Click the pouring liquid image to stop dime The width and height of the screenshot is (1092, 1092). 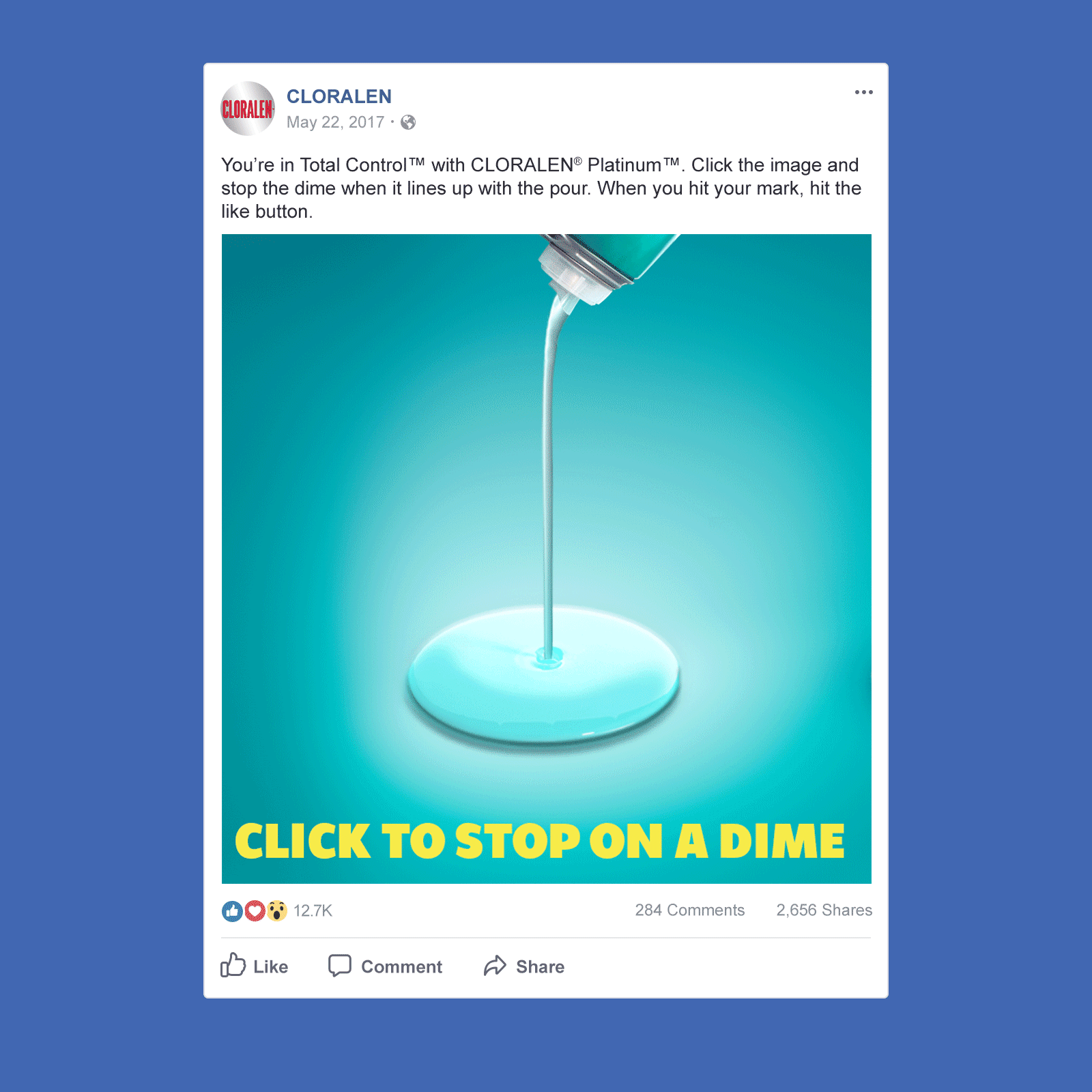[546, 558]
